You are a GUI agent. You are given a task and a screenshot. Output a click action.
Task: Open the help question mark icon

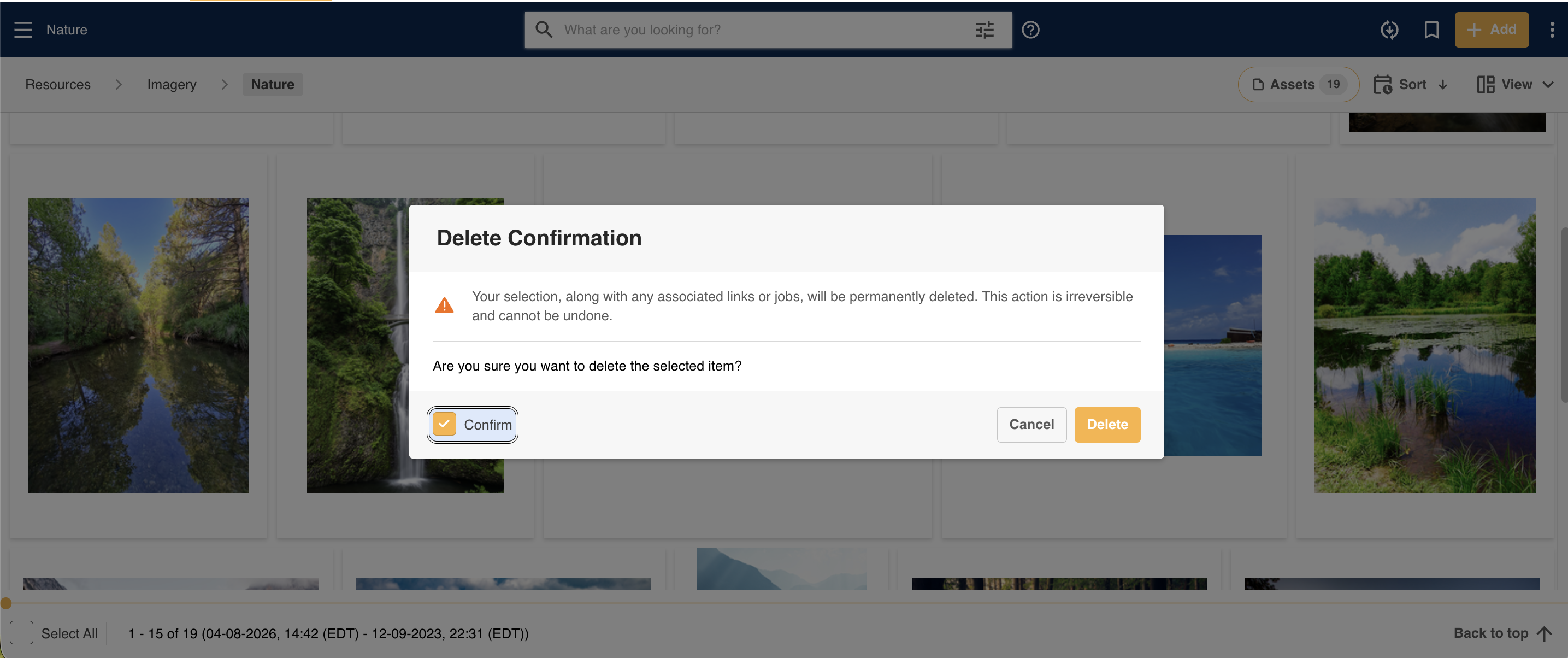(1030, 29)
